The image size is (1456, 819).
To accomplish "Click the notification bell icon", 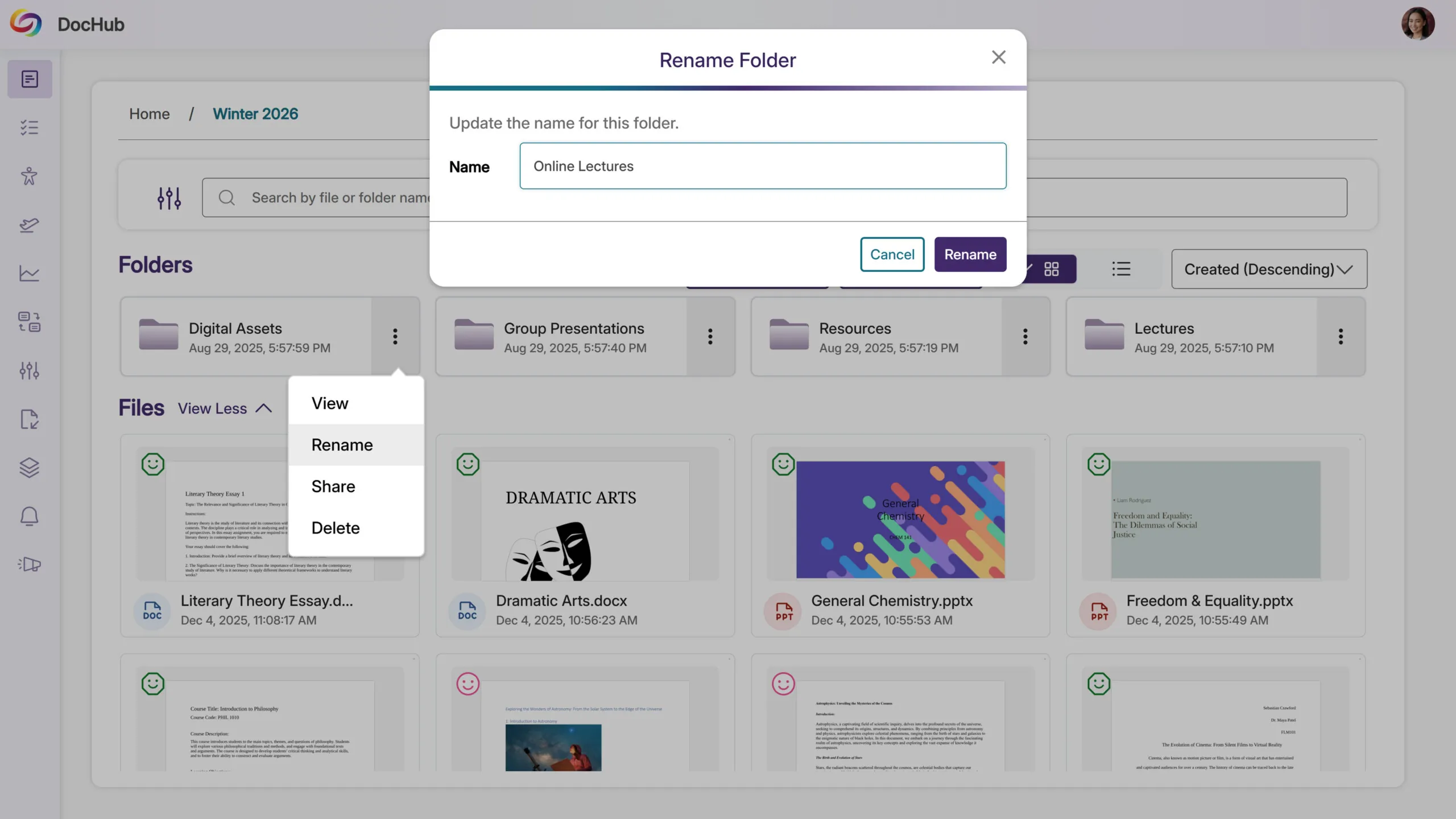I will tap(30, 516).
